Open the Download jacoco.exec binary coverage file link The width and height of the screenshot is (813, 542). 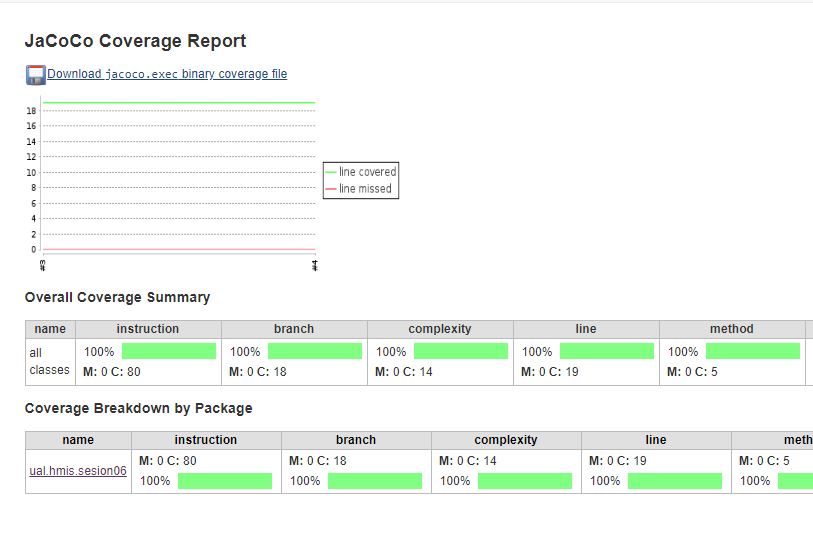[x=167, y=74]
